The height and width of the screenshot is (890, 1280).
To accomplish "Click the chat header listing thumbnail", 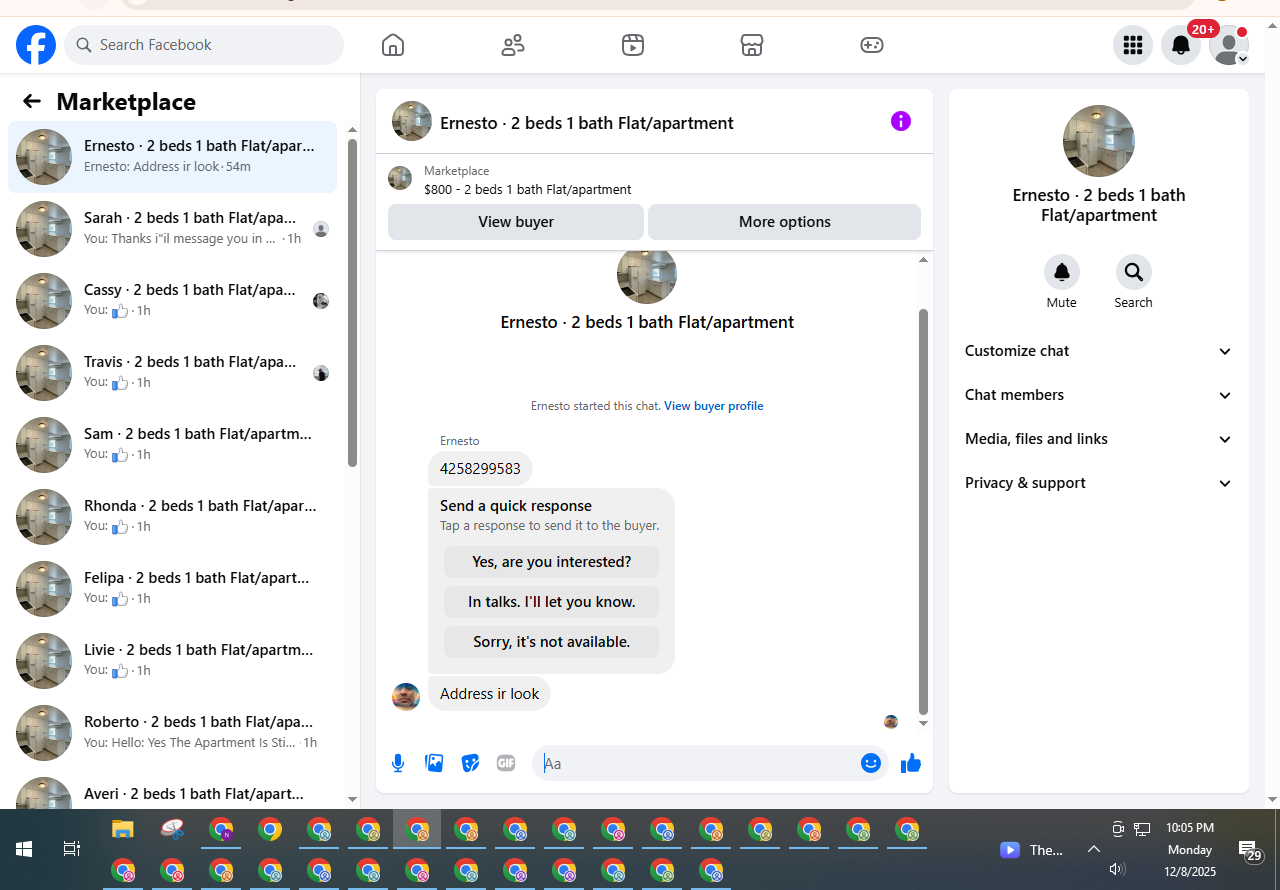I will pyautogui.click(x=412, y=121).
